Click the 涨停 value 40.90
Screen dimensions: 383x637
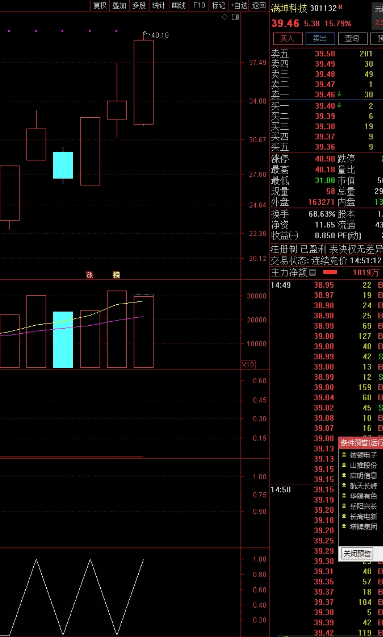[x=325, y=159]
